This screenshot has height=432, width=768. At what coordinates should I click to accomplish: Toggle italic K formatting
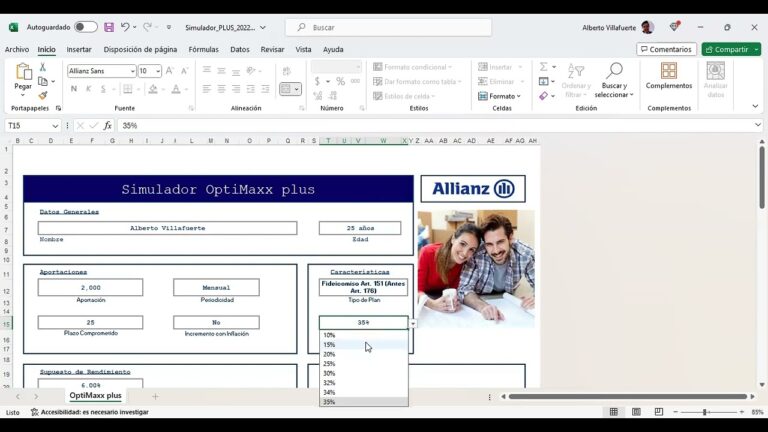88,89
